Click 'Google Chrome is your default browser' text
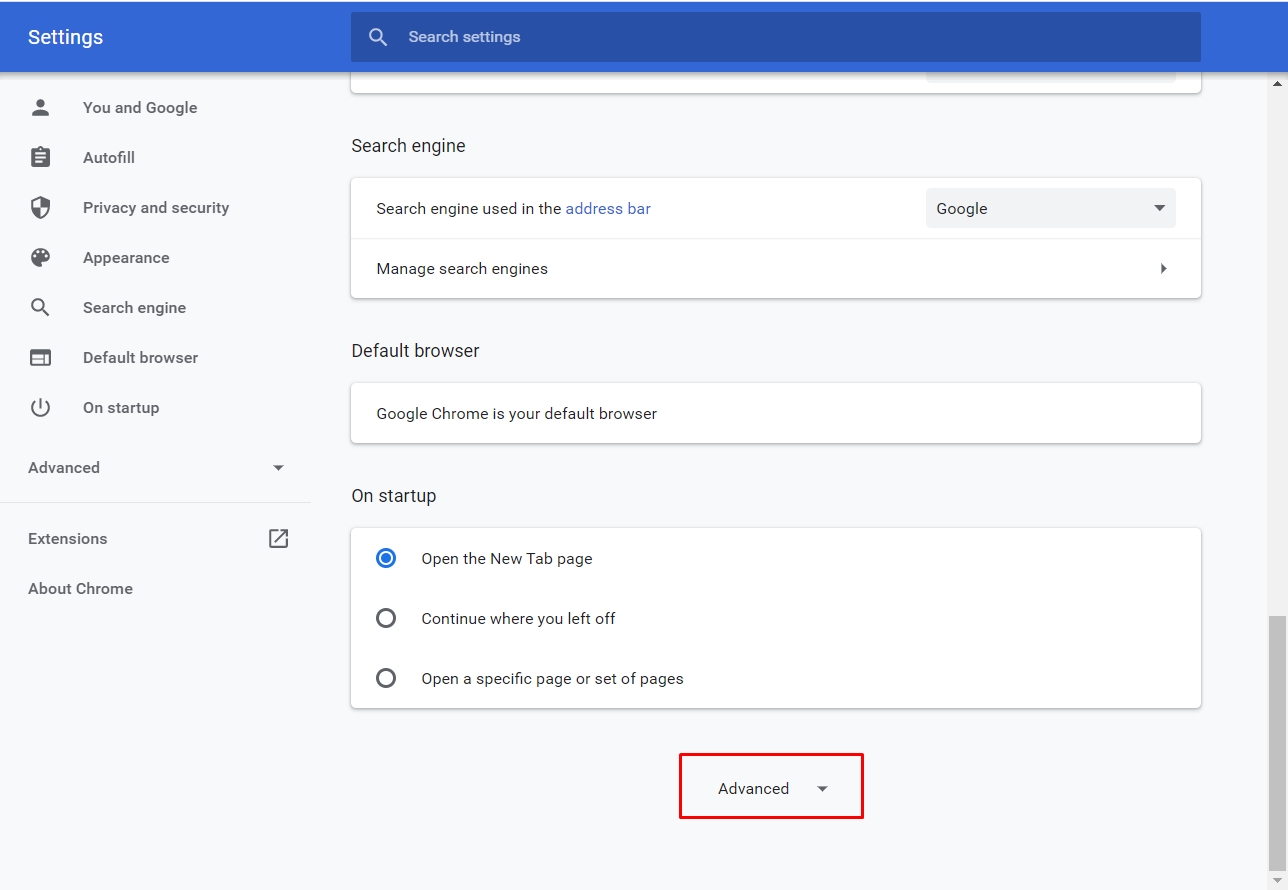This screenshot has height=890, width=1288. (516, 413)
